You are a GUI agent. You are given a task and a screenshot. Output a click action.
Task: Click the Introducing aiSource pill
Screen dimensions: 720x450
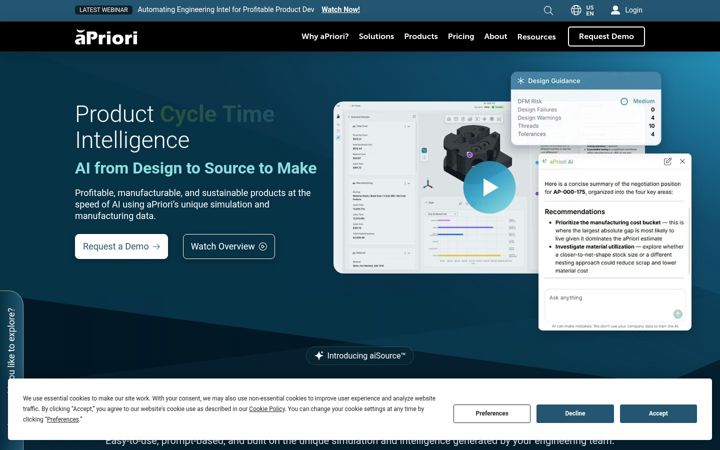[x=360, y=356]
